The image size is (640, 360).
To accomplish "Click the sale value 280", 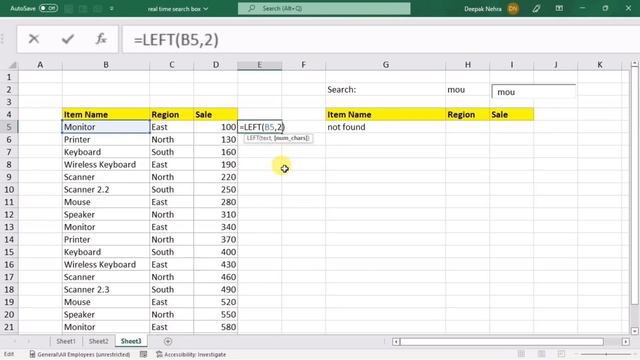I will pos(216,202).
